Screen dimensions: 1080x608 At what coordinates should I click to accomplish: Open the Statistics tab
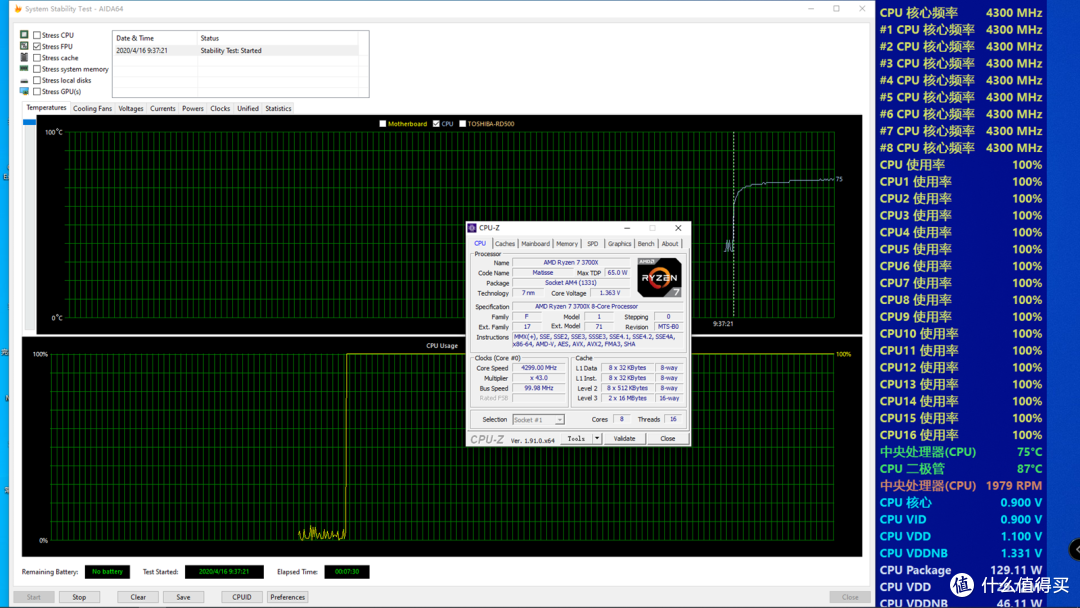pyautogui.click(x=278, y=109)
